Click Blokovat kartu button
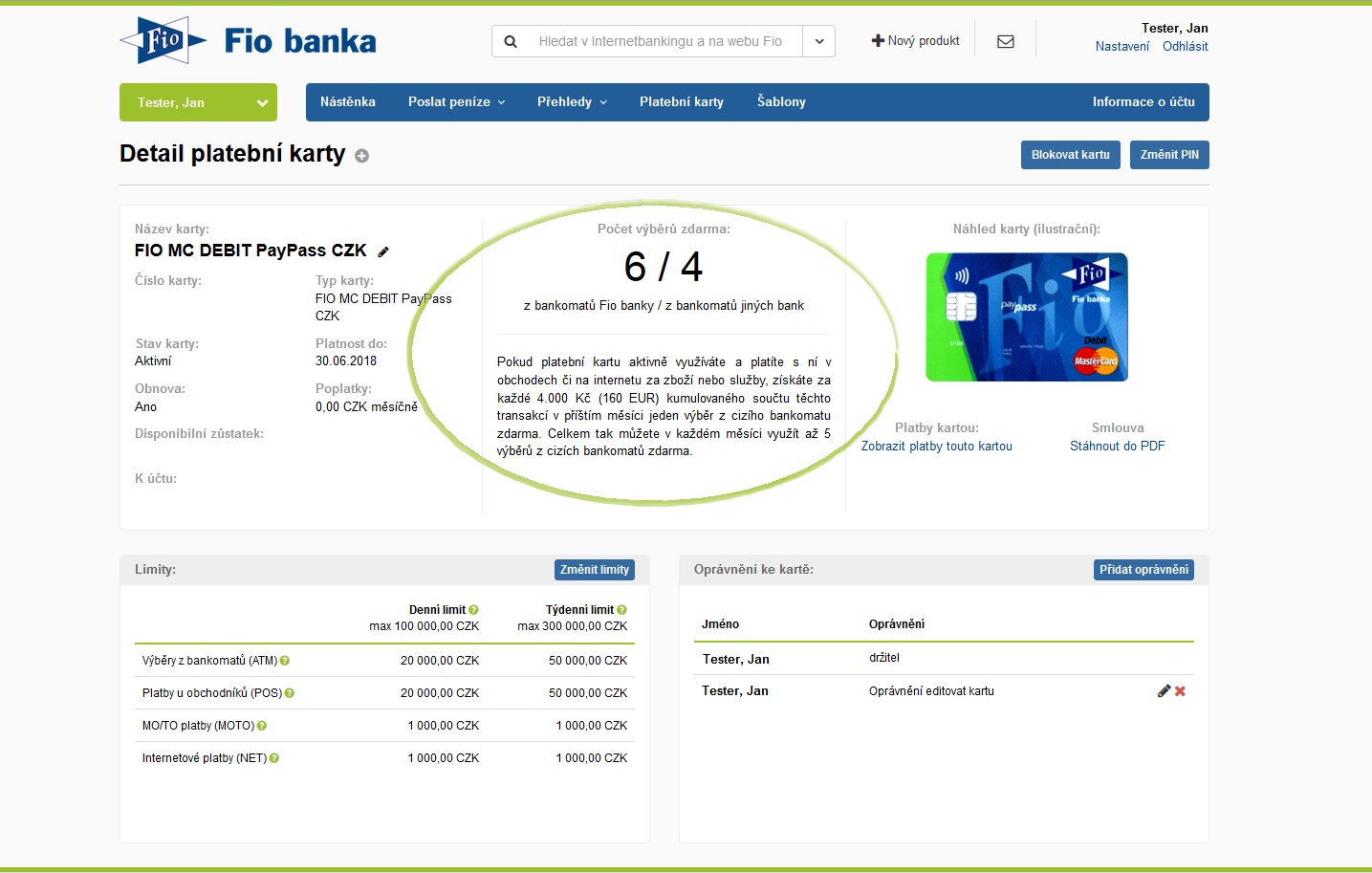Screen dimensions: 1372x873 click(1071, 155)
